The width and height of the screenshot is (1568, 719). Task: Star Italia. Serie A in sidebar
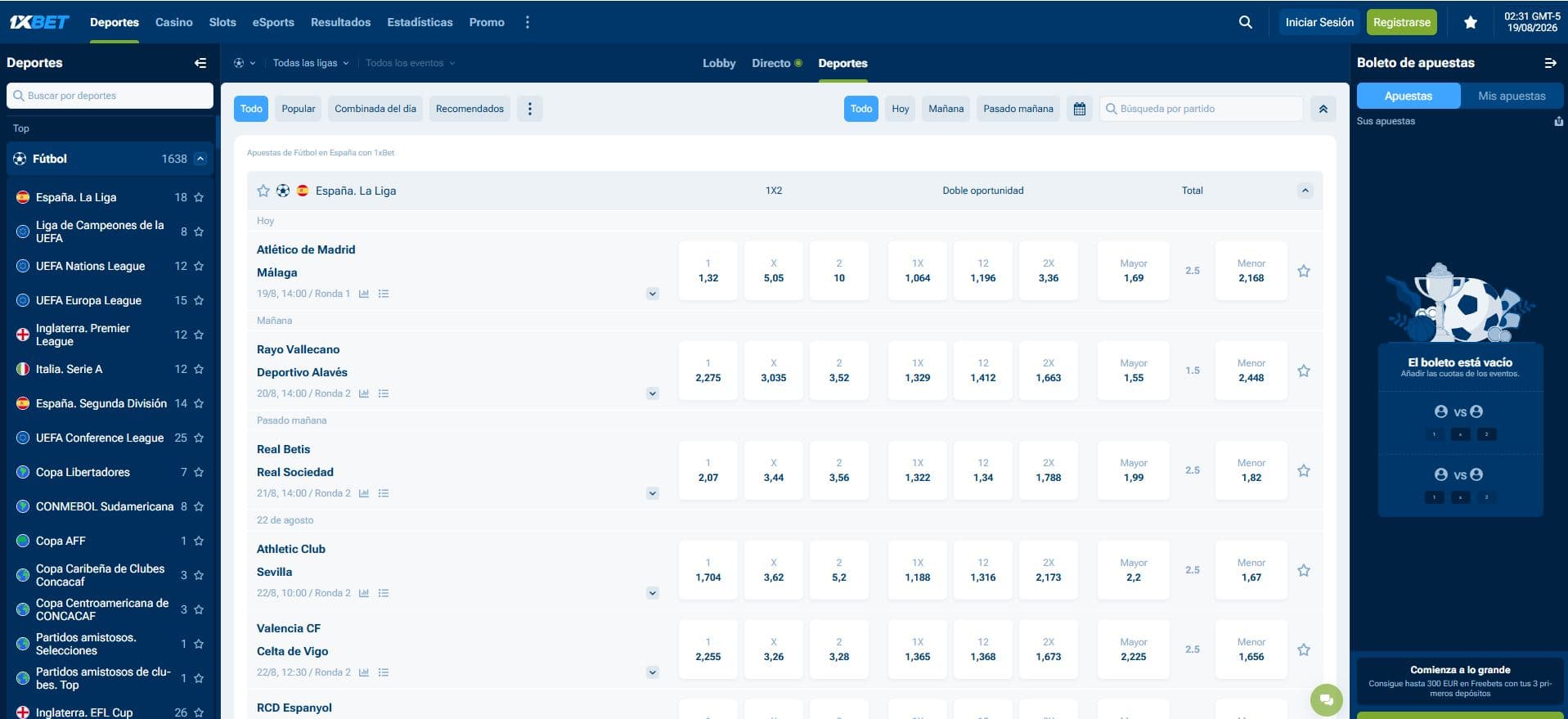point(199,369)
